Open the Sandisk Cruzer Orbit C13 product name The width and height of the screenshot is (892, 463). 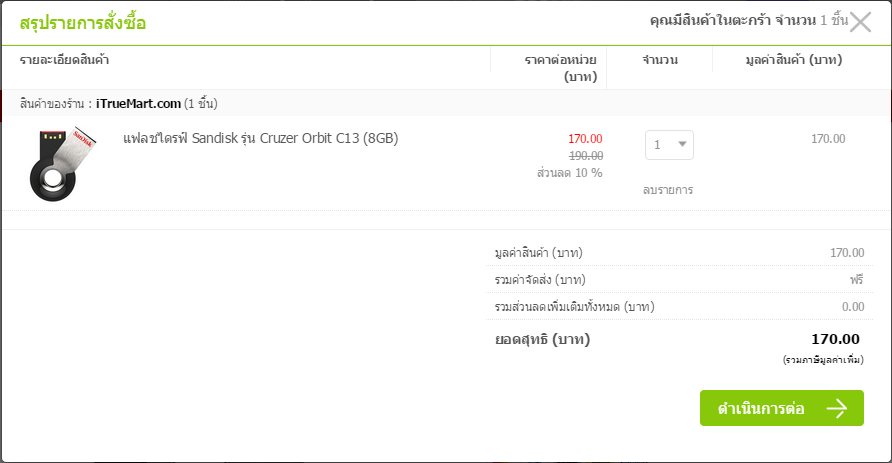point(261,138)
